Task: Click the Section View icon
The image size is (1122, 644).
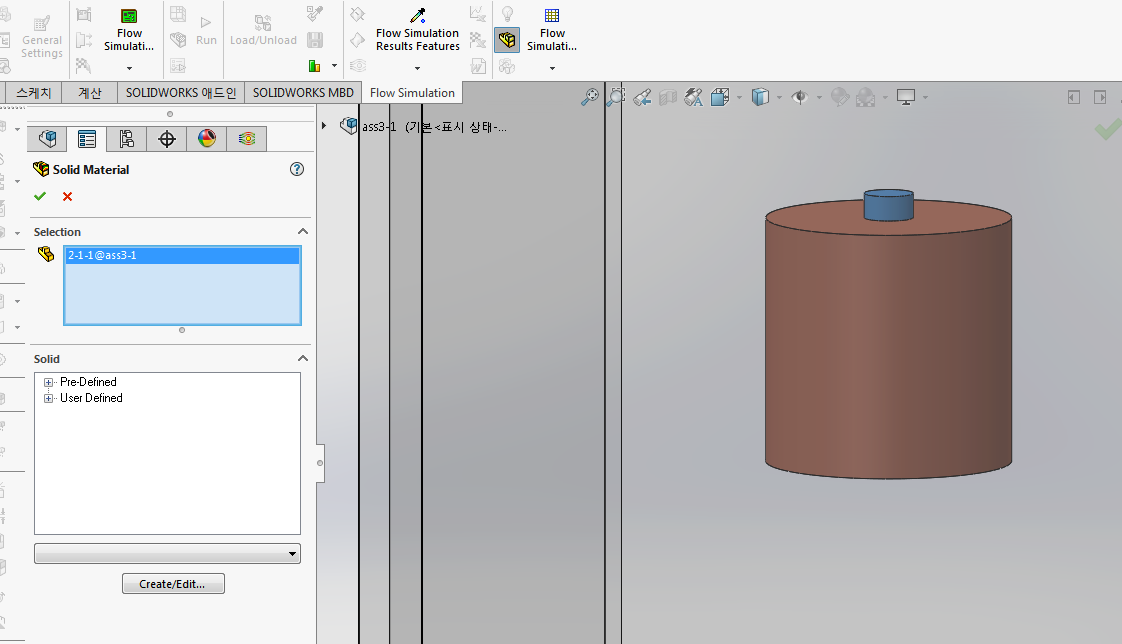Action: coord(668,97)
